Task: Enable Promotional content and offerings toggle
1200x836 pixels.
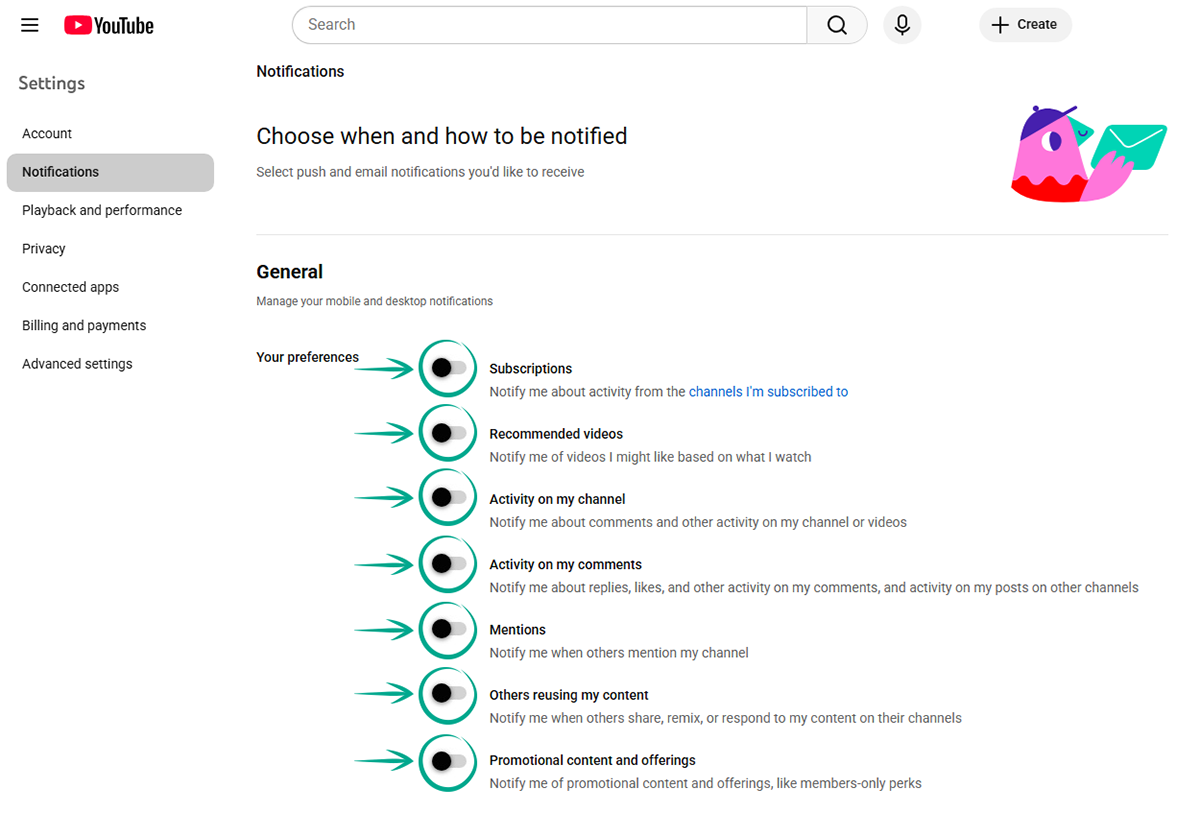Action: 448,761
